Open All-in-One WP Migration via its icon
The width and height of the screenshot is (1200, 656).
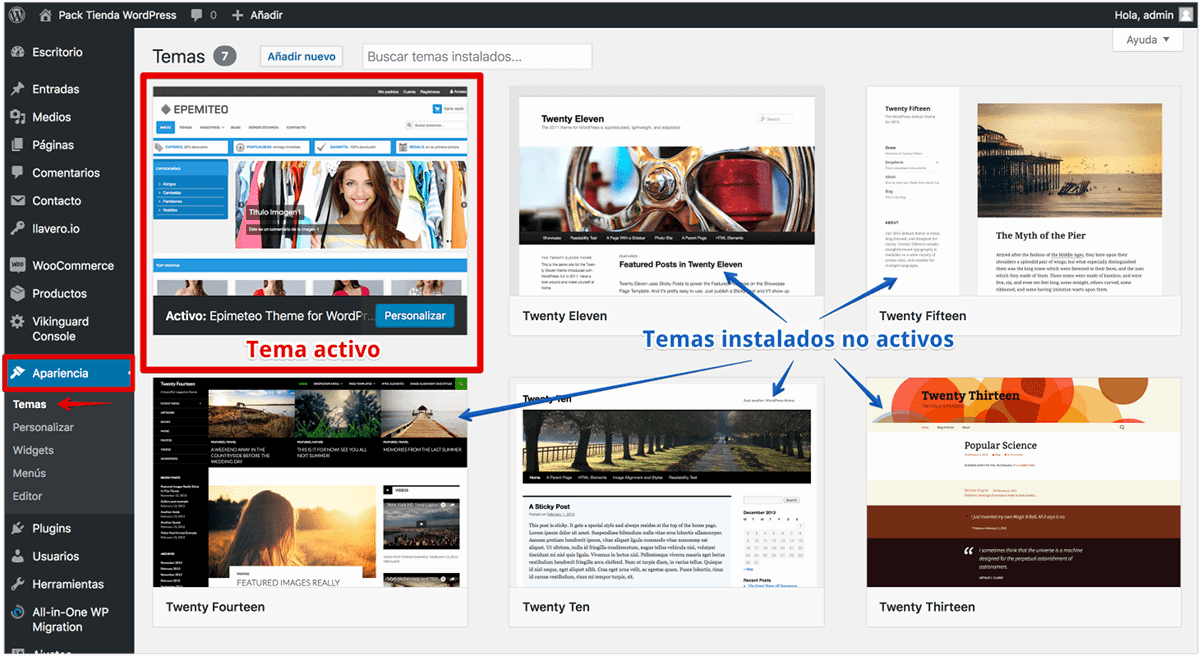(18, 612)
